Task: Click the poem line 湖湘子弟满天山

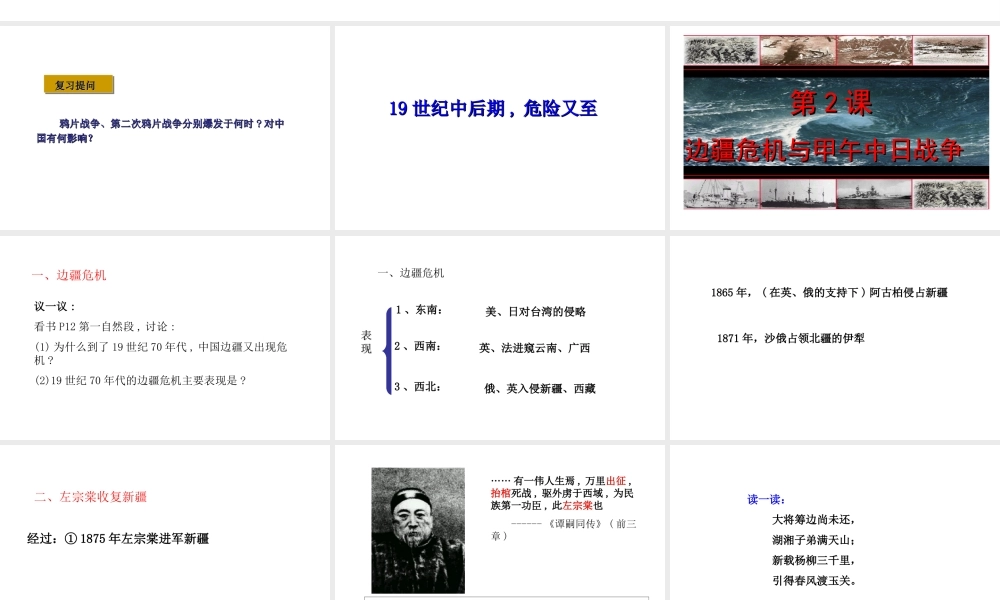Action: tap(813, 539)
